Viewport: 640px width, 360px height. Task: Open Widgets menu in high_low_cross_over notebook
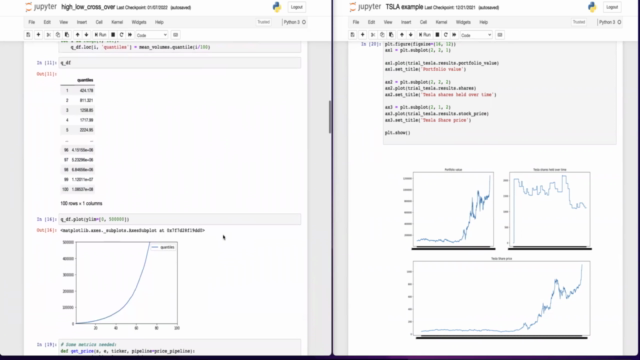pyautogui.click(x=139, y=22)
